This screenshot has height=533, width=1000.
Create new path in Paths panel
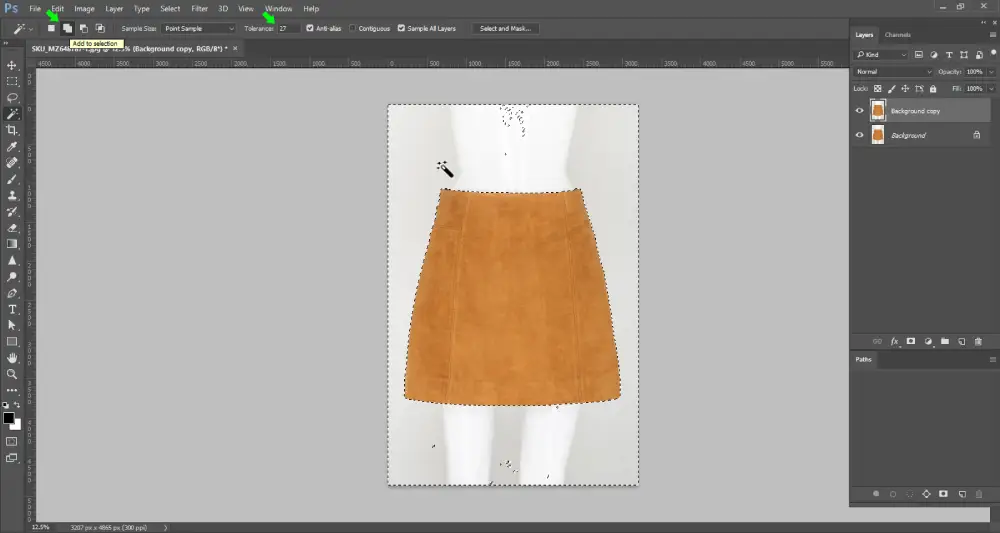click(962, 494)
